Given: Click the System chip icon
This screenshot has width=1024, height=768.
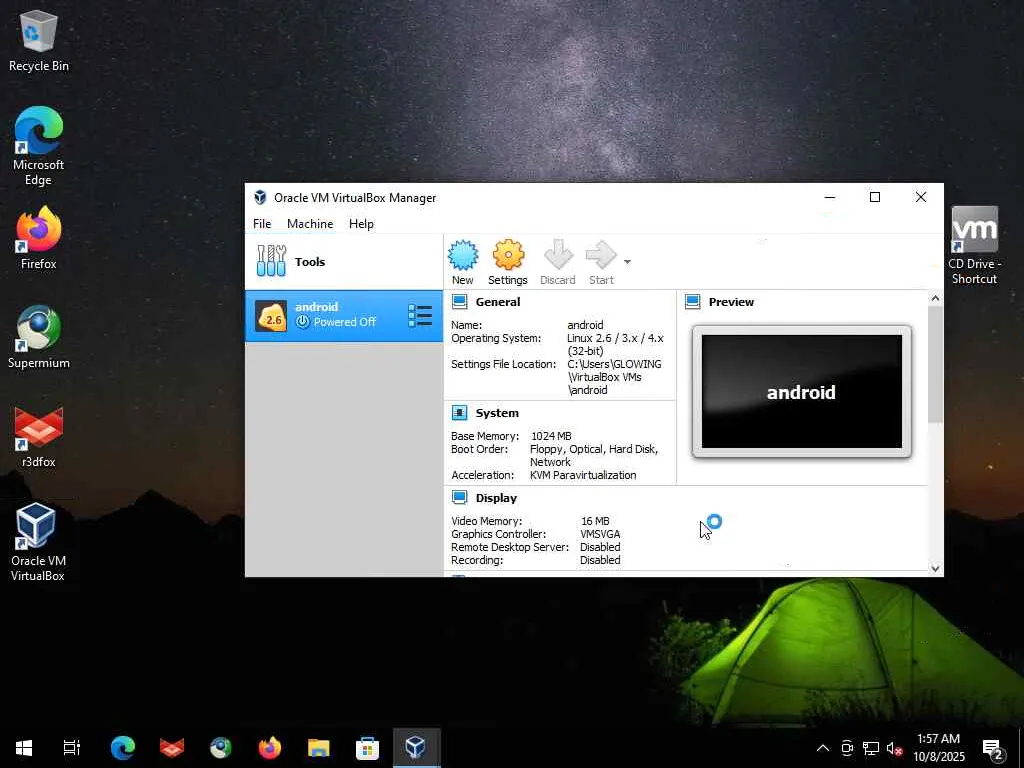Looking at the screenshot, I should pyautogui.click(x=460, y=413).
